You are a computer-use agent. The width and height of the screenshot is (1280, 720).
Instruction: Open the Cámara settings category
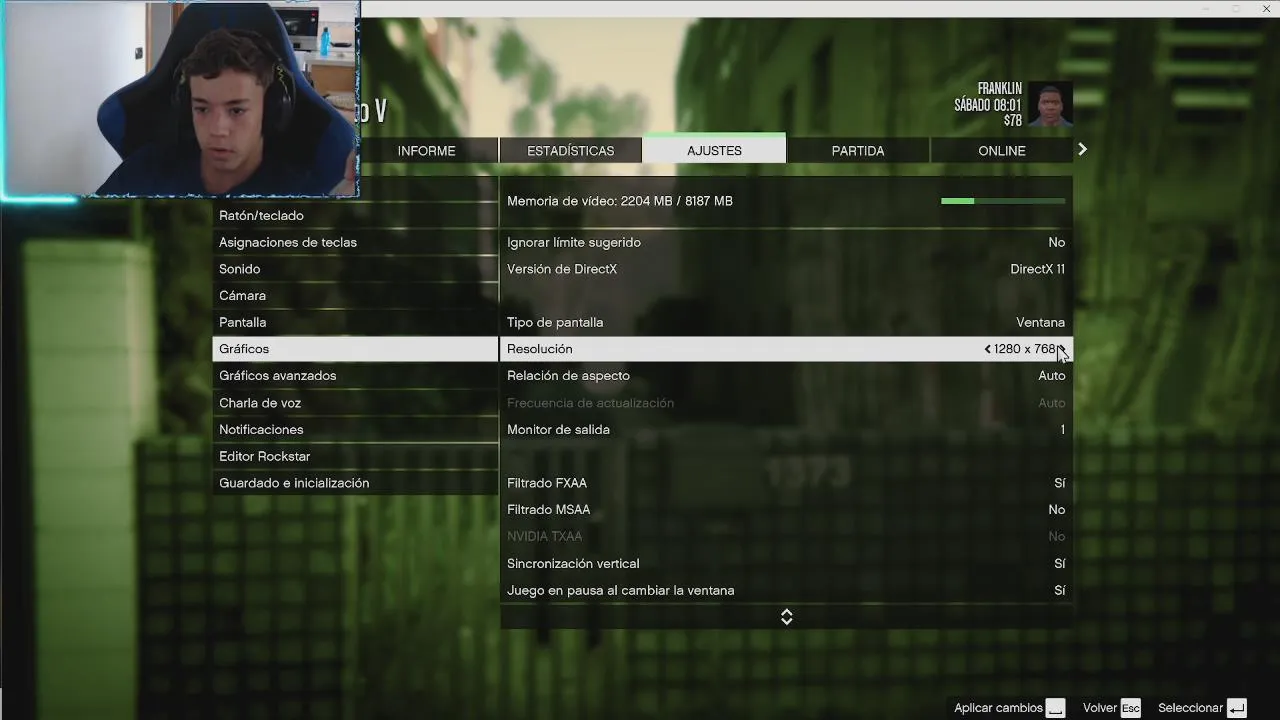pyautogui.click(x=355, y=295)
